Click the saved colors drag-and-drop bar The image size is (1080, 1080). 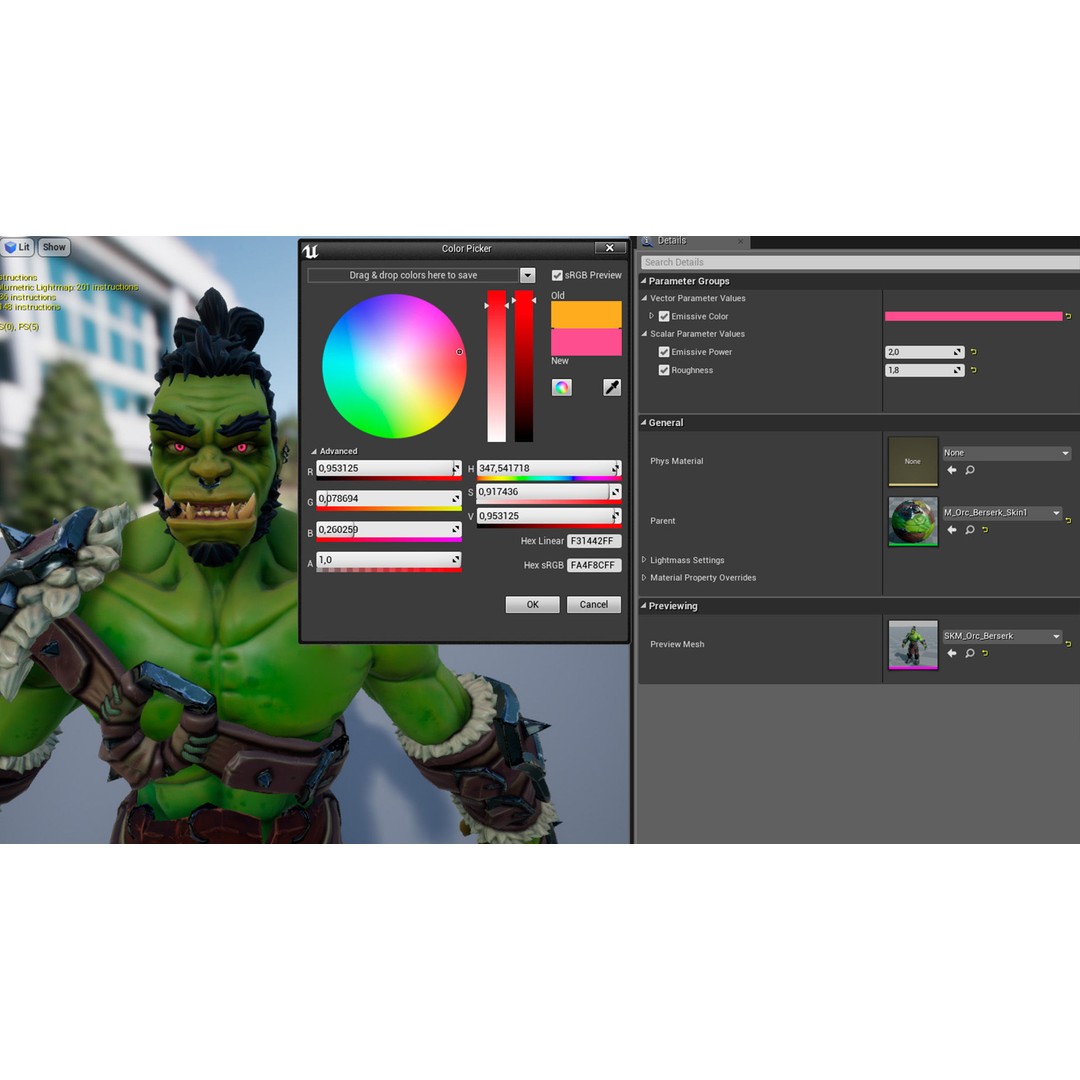413,276
